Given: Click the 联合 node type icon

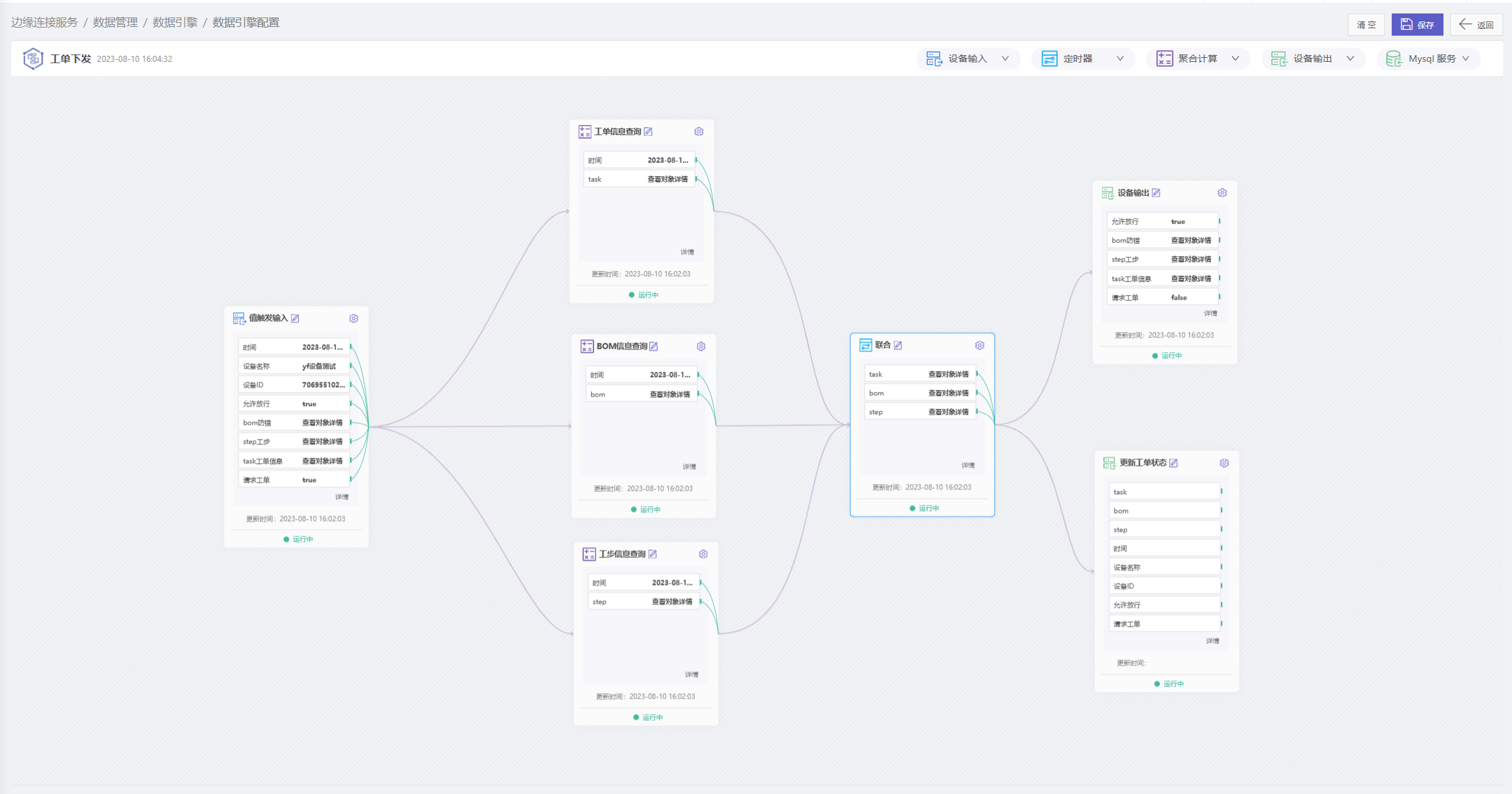Looking at the screenshot, I should 866,346.
